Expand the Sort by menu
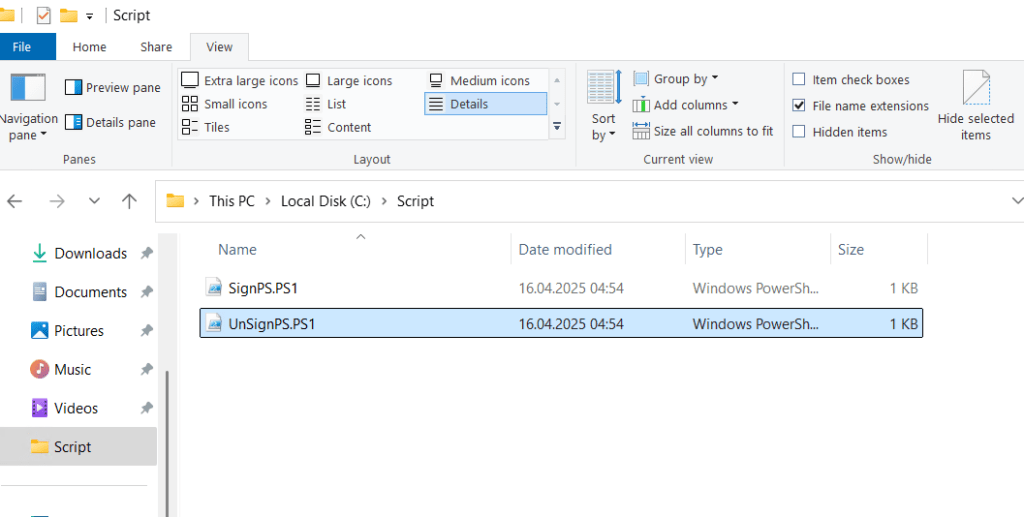The height and width of the screenshot is (517, 1024). click(x=603, y=126)
